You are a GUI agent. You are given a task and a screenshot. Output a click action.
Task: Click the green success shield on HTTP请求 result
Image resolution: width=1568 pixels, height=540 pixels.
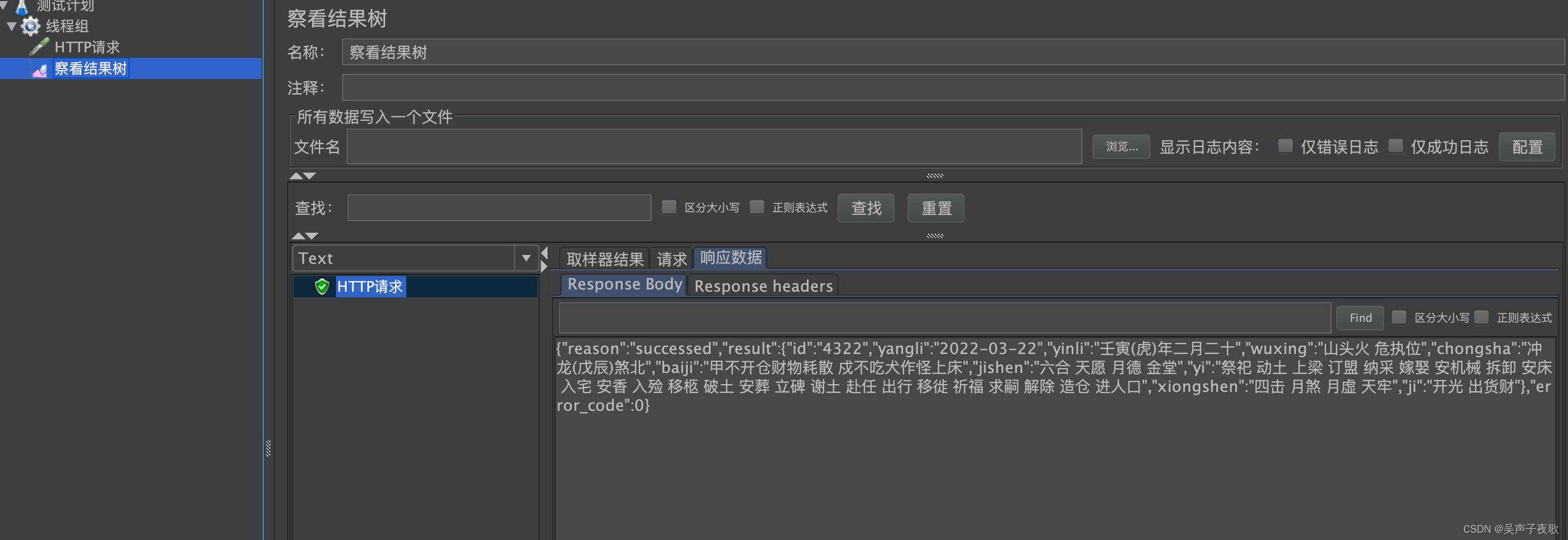(x=322, y=287)
